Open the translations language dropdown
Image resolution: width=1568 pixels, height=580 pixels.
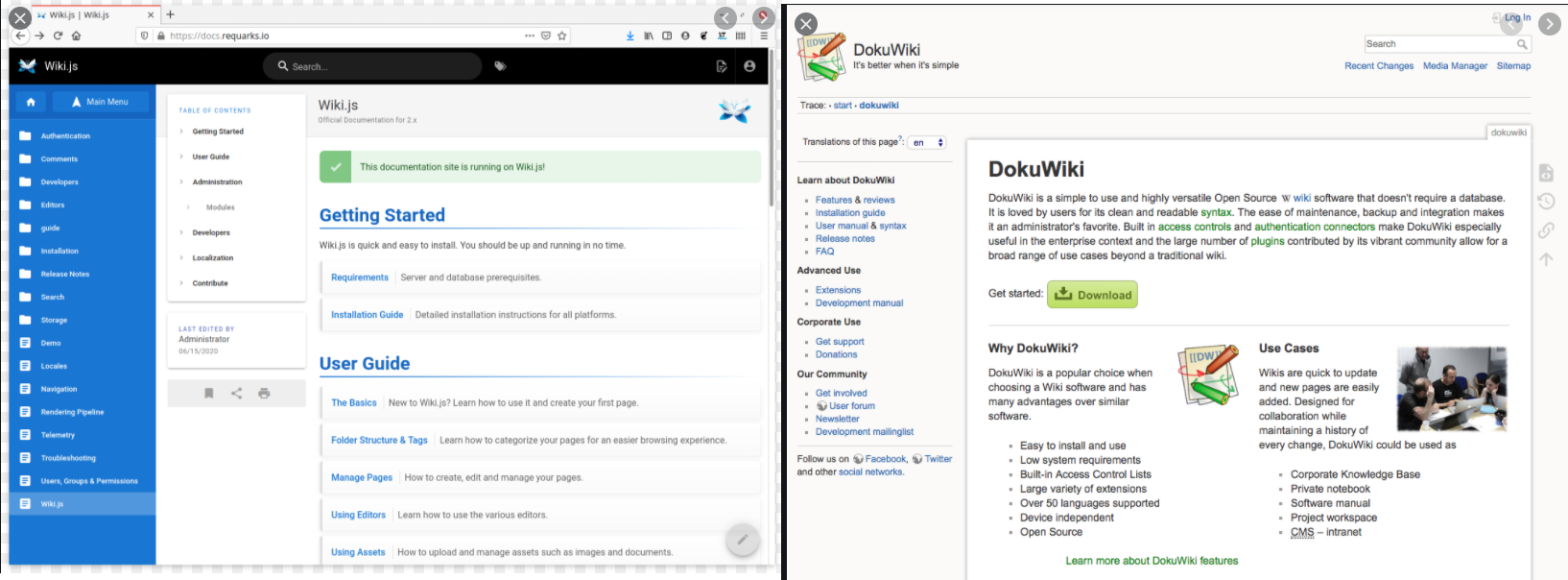927,142
